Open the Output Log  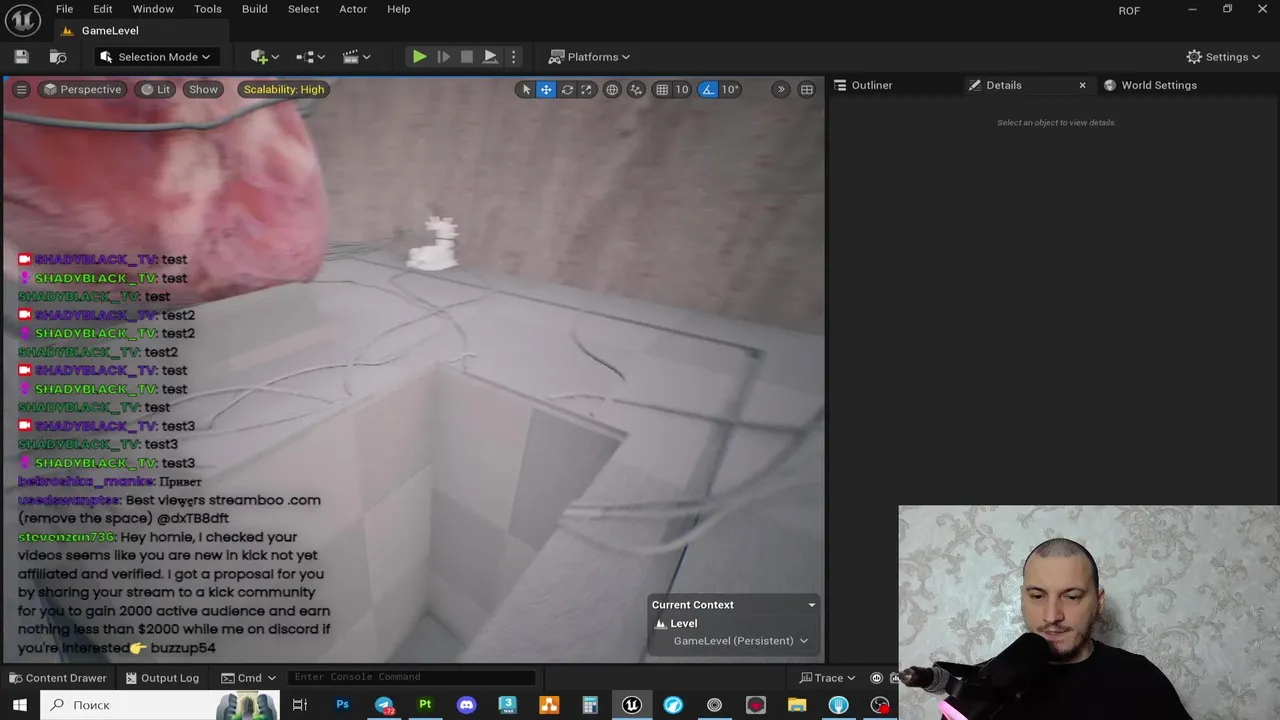[x=162, y=678]
